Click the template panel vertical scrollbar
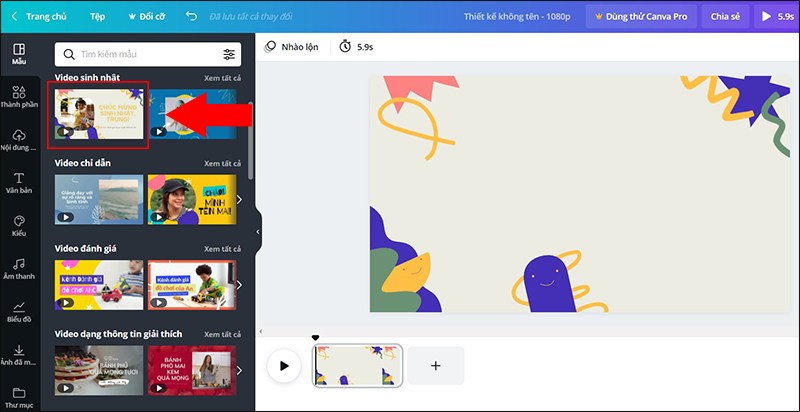 (250, 140)
